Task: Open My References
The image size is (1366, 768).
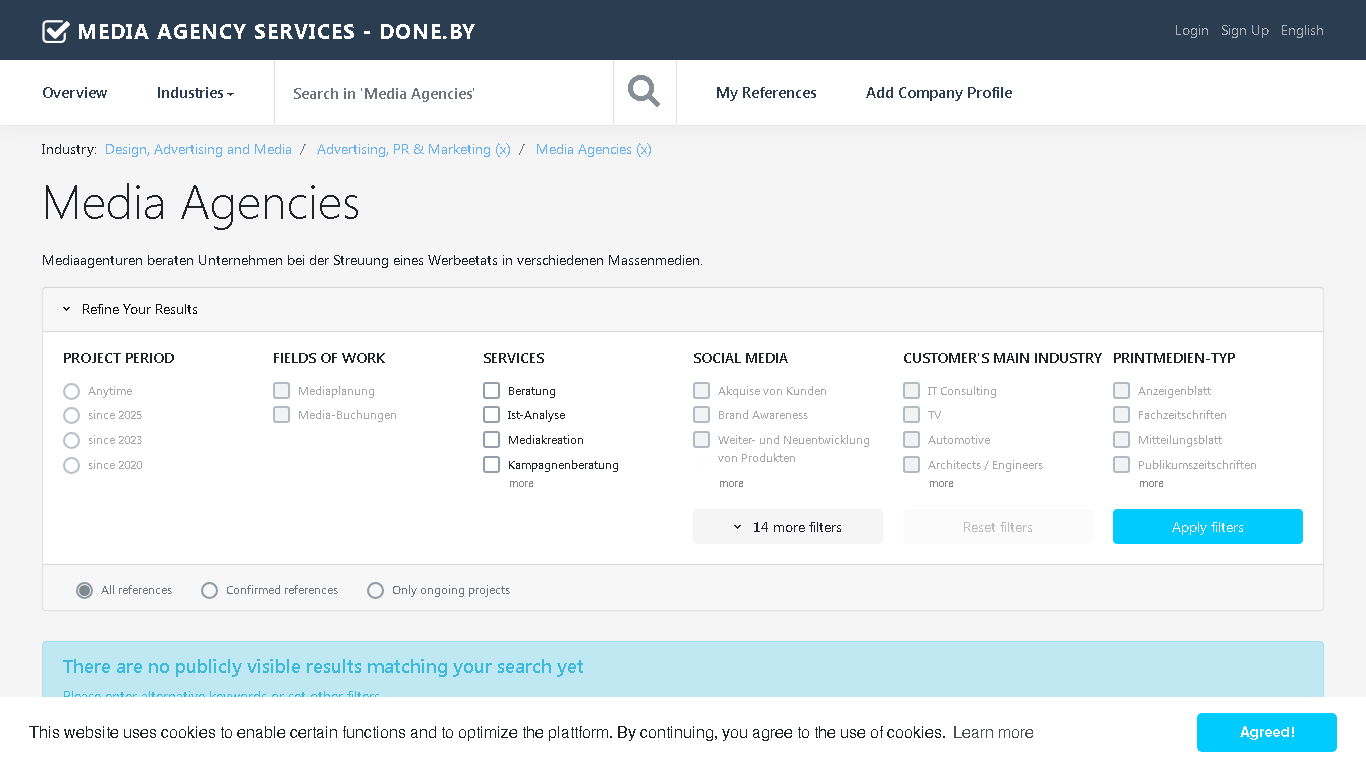Action: (766, 92)
